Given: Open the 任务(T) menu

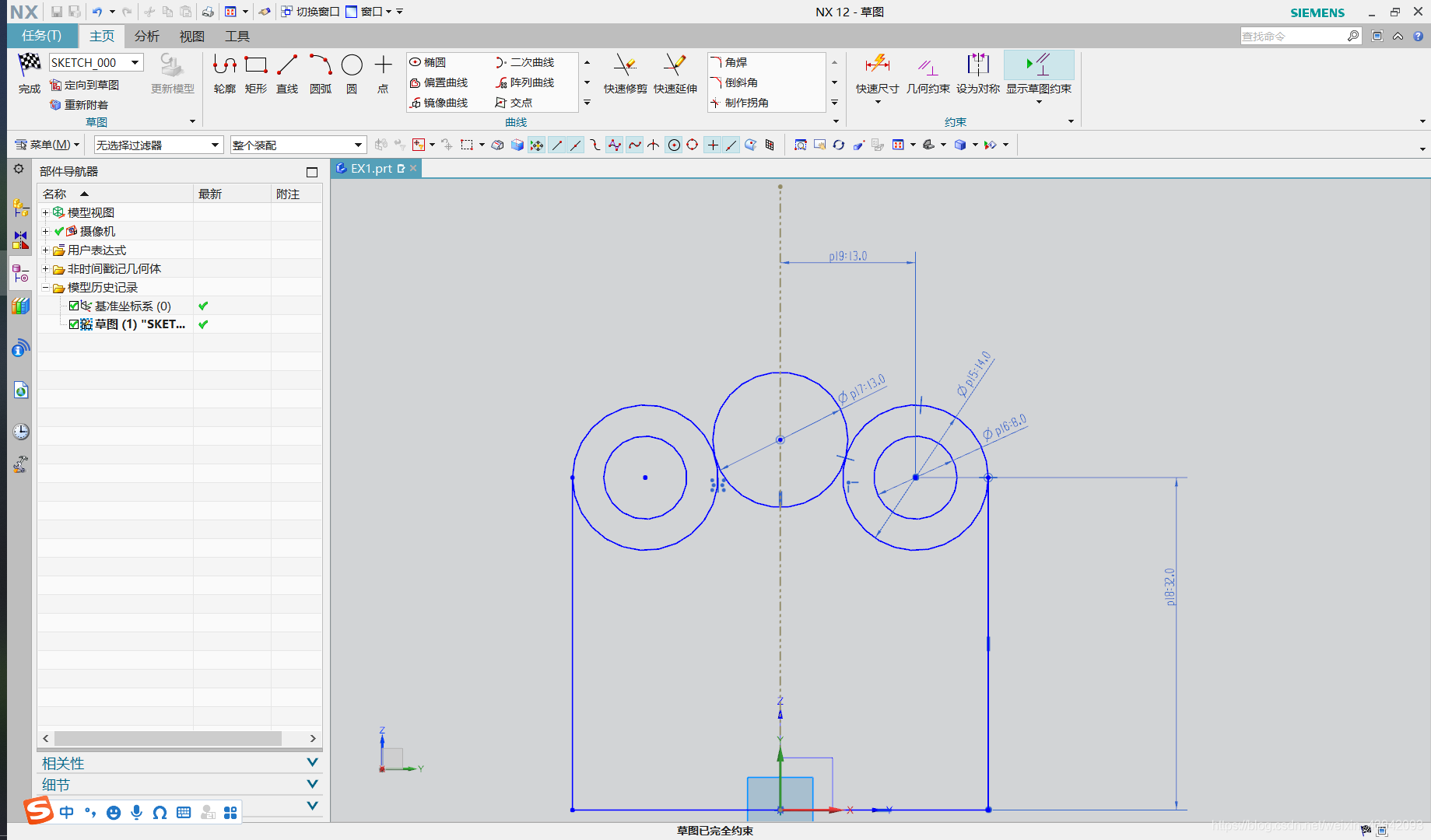Looking at the screenshot, I should pos(41,36).
